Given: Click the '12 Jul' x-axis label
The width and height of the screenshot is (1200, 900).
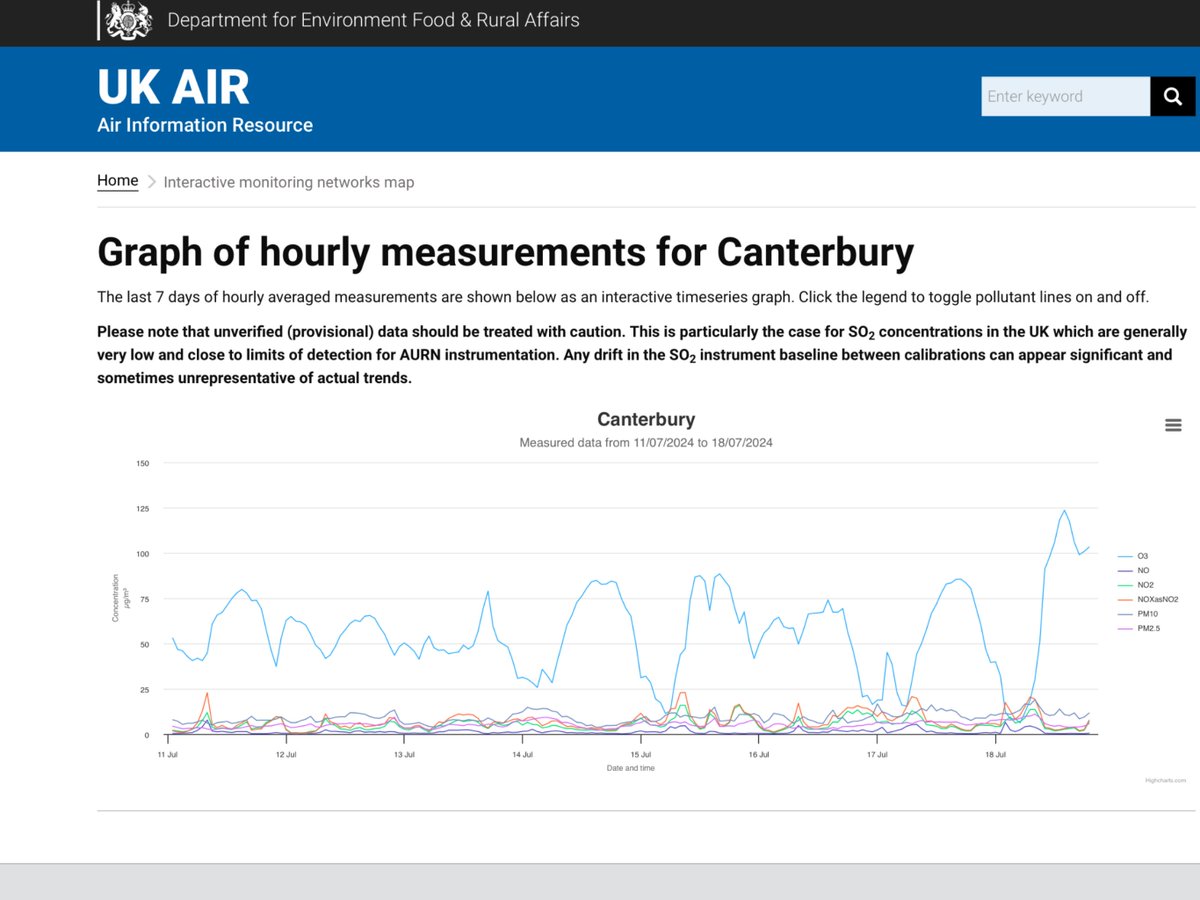Looking at the screenshot, I should (x=286, y=754).
